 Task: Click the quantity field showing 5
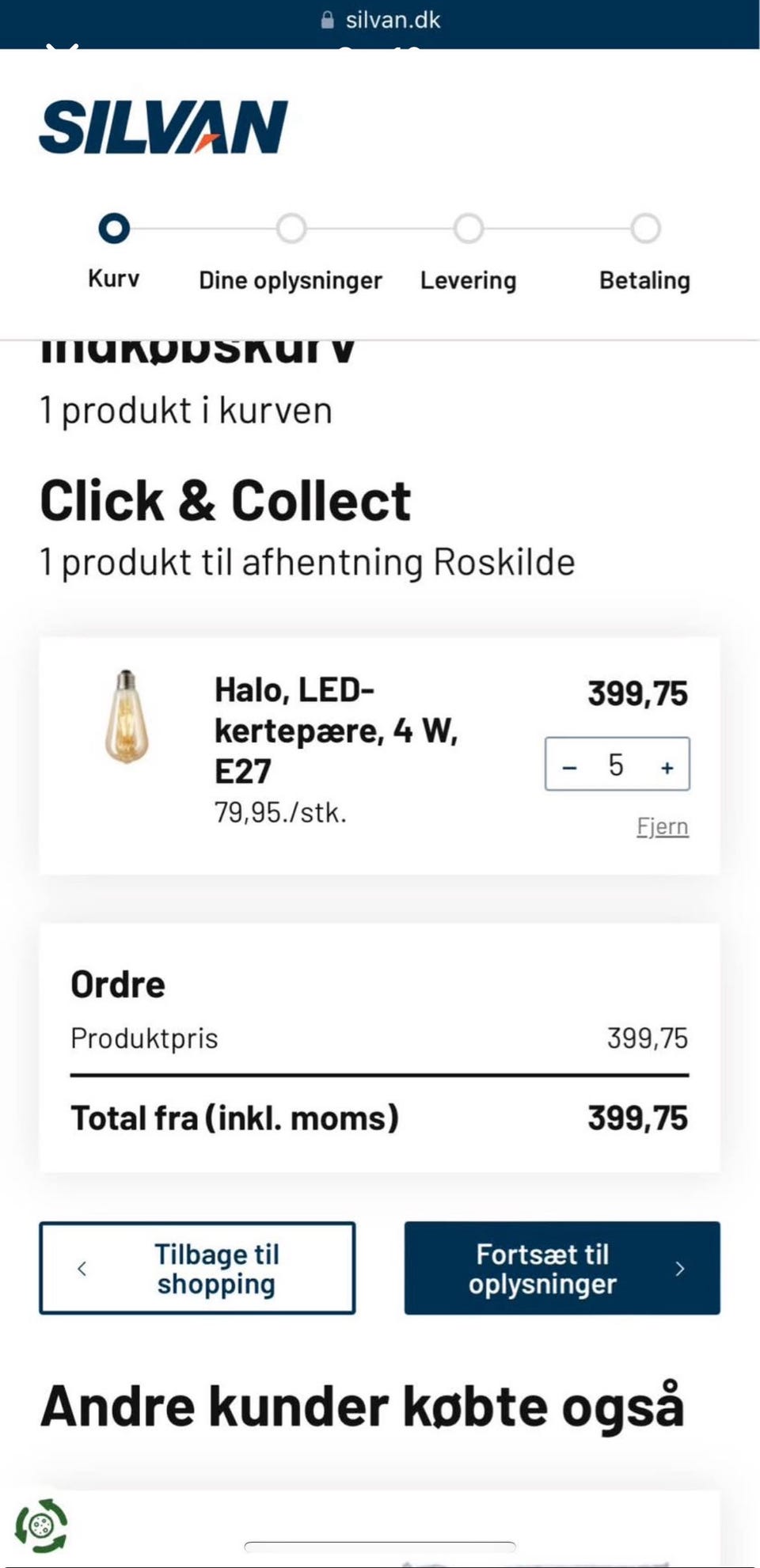[616, 765]
